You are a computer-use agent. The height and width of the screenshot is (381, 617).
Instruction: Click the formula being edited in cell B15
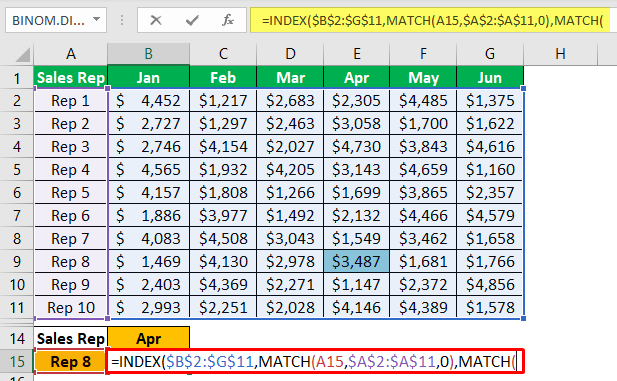pyautogui.click(x=315, y=361)
